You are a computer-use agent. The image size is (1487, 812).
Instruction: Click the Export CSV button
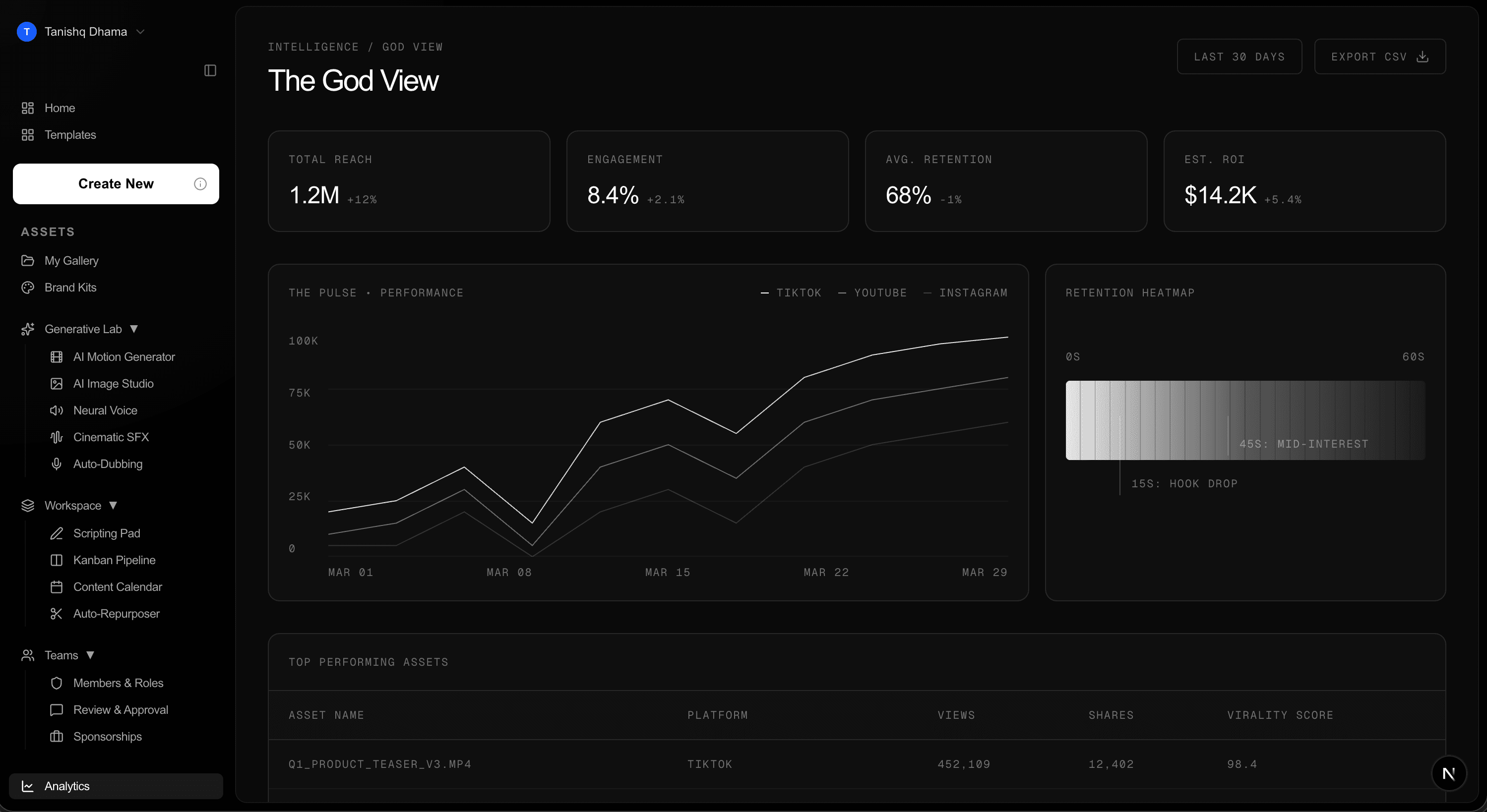[x=1380, y=57]
